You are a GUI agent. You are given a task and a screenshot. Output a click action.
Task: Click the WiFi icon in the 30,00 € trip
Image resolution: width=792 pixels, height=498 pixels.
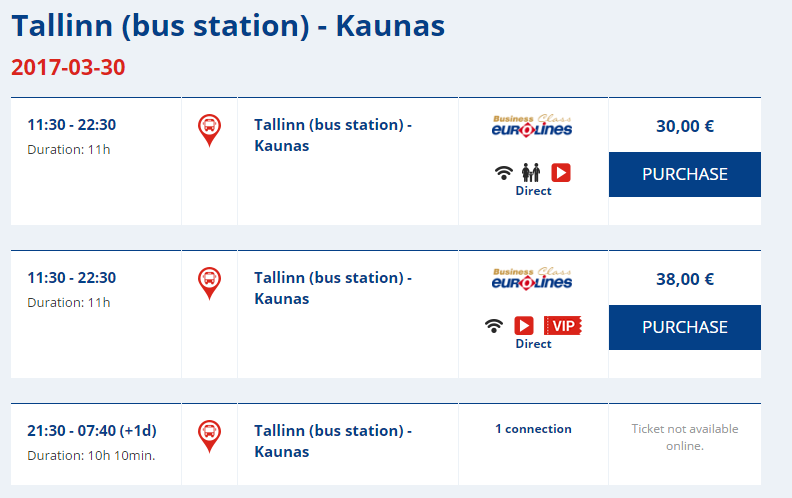[x=504, y=173]
